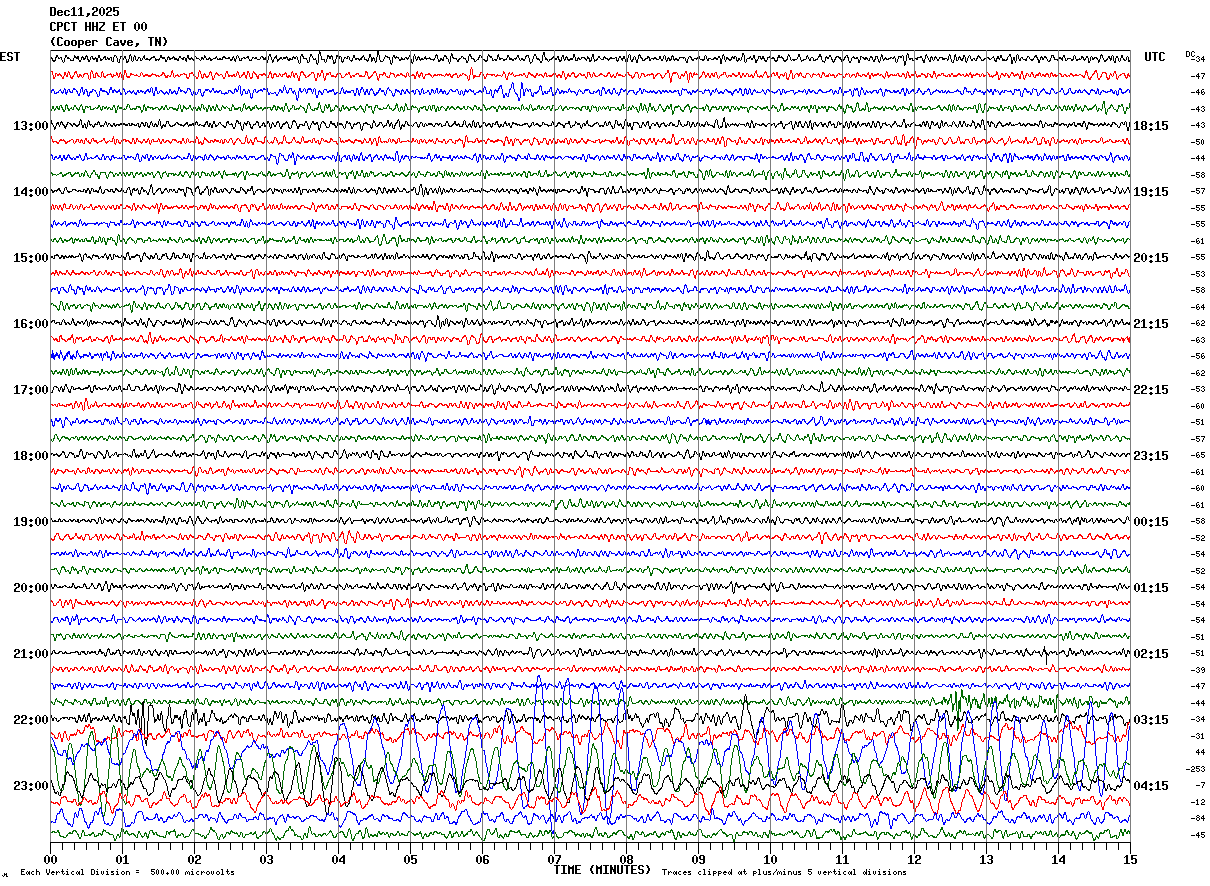Click minute tick label 11 on axis
The width and height of the screenshot is (1210, 886).
842,859
